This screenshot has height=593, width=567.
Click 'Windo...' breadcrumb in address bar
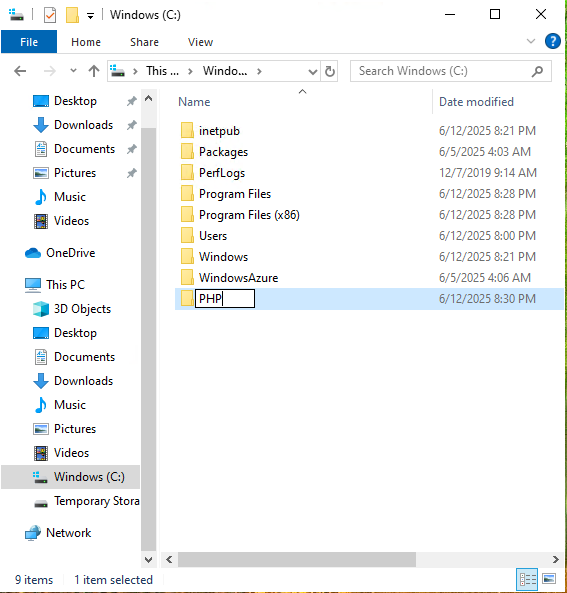coord(225,71)
